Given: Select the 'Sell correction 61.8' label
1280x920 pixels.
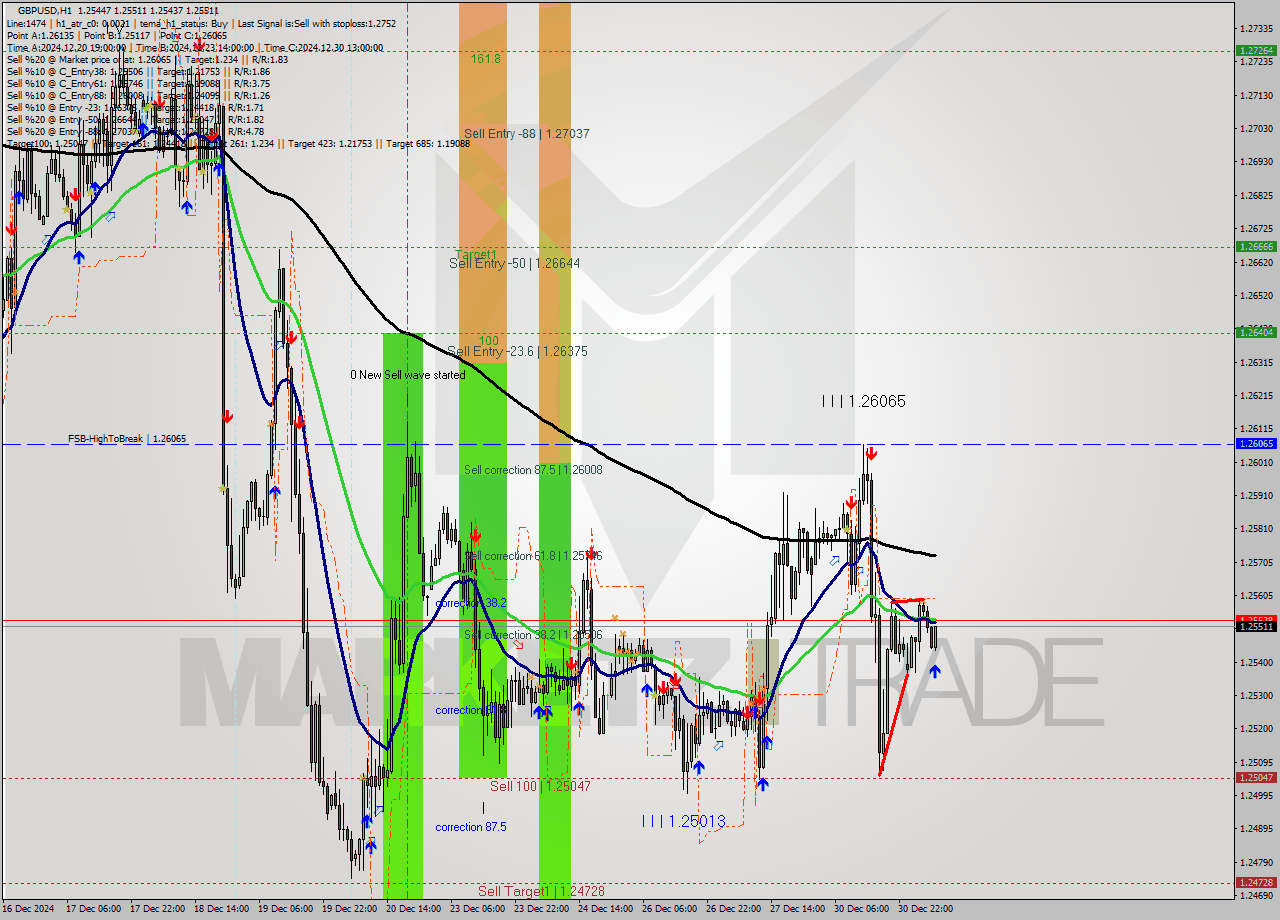Looking at the screenshot, I should pyautogui.click(x=532, y=555).
